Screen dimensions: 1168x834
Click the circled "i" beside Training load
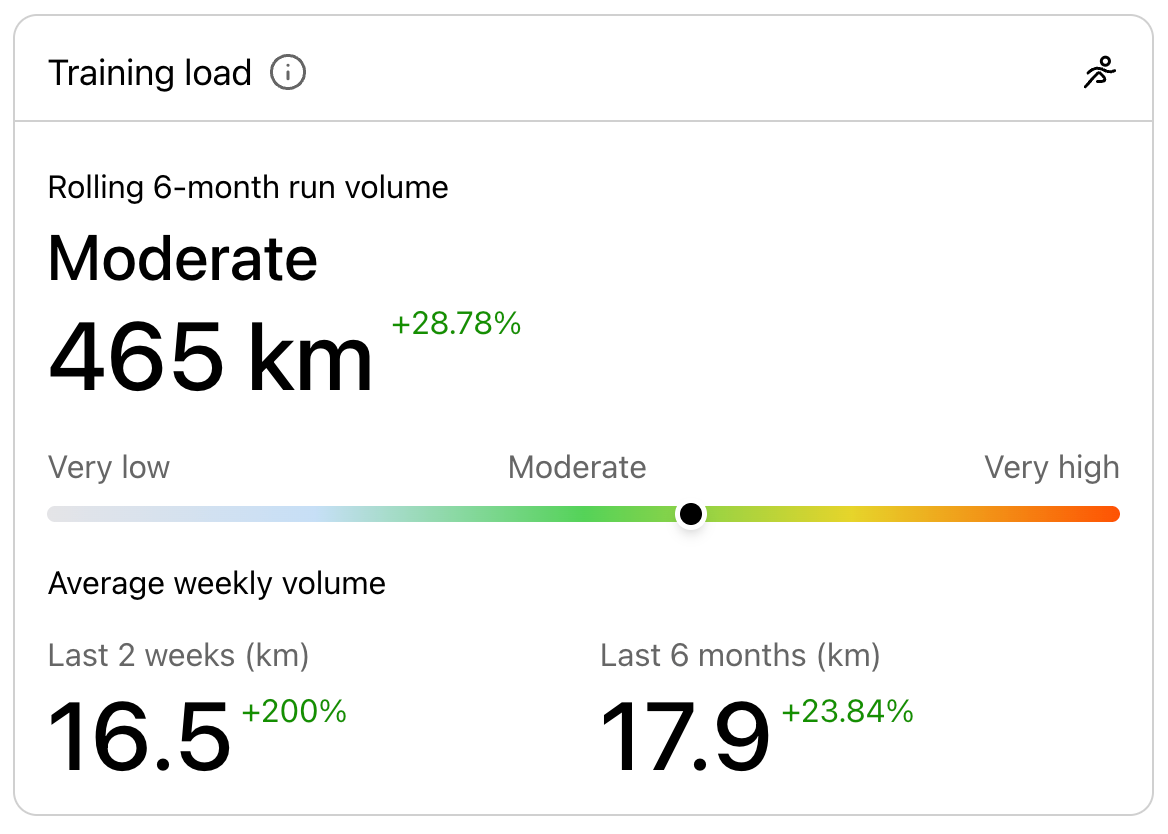click(287, 72)
